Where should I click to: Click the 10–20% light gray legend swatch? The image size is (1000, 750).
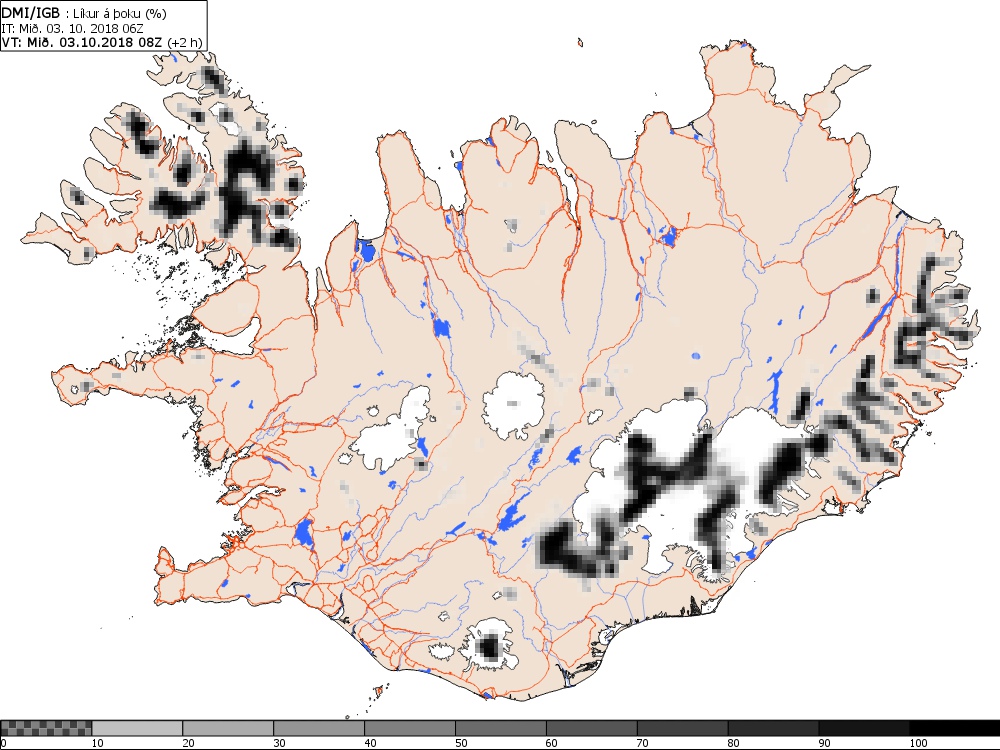137,728
